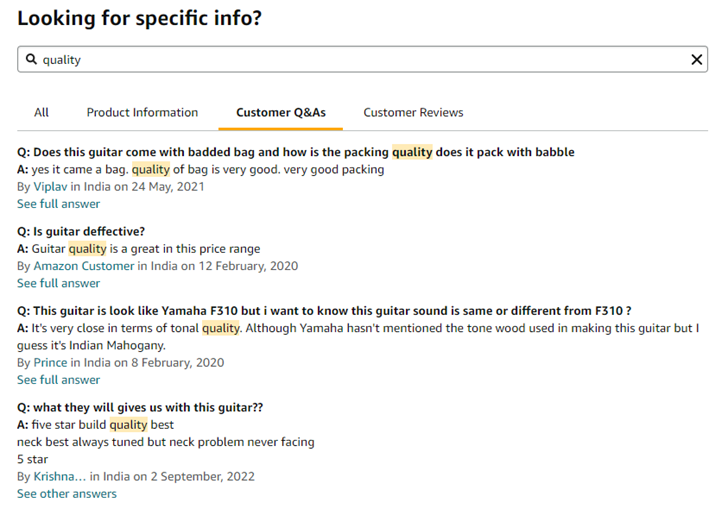Image resolution: width=728 pixels, height=515 pixels.
Task: Click See other answers link
Action: point(67,494)
